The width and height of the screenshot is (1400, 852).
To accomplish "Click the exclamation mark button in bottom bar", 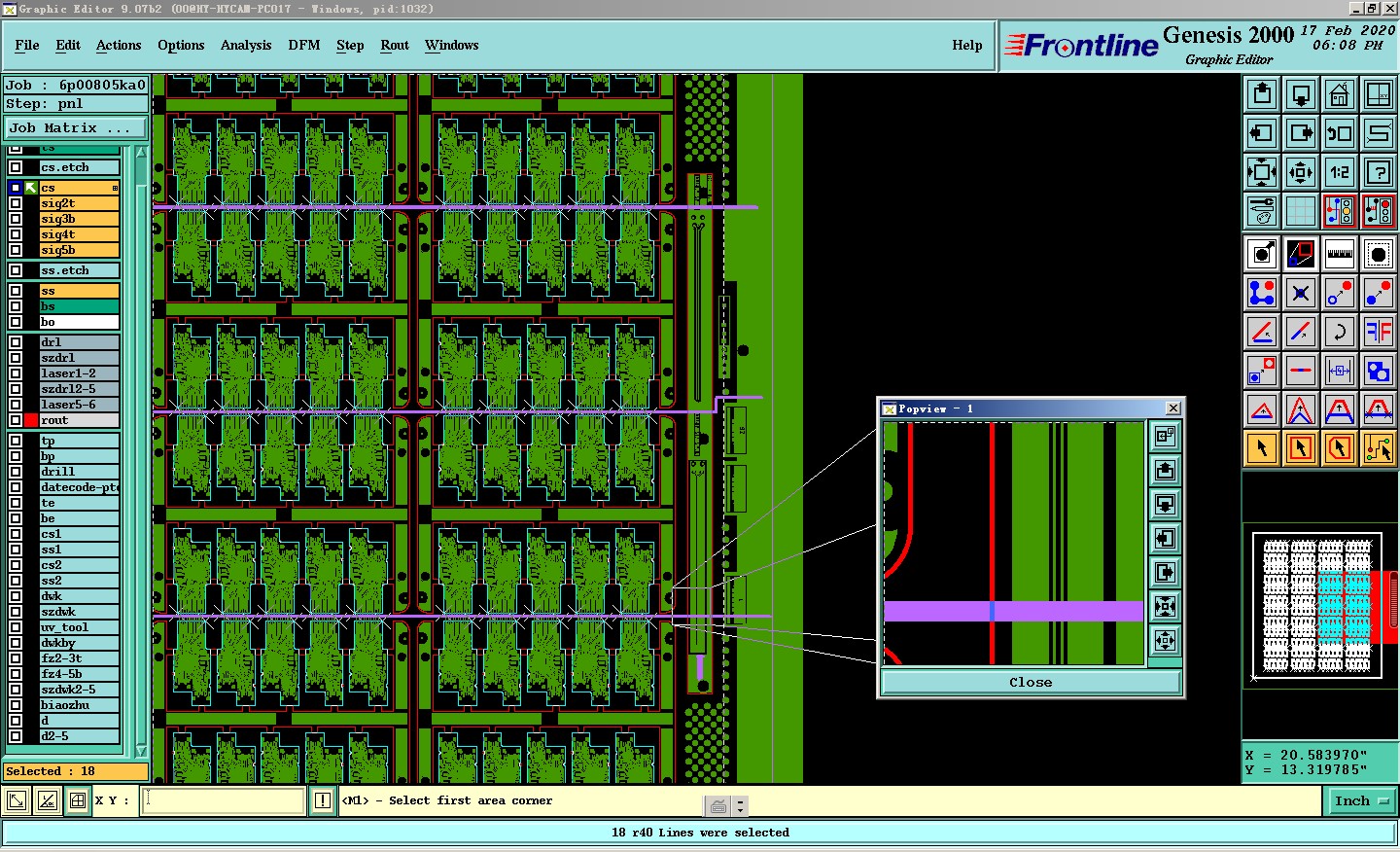I will click(323, 801).
